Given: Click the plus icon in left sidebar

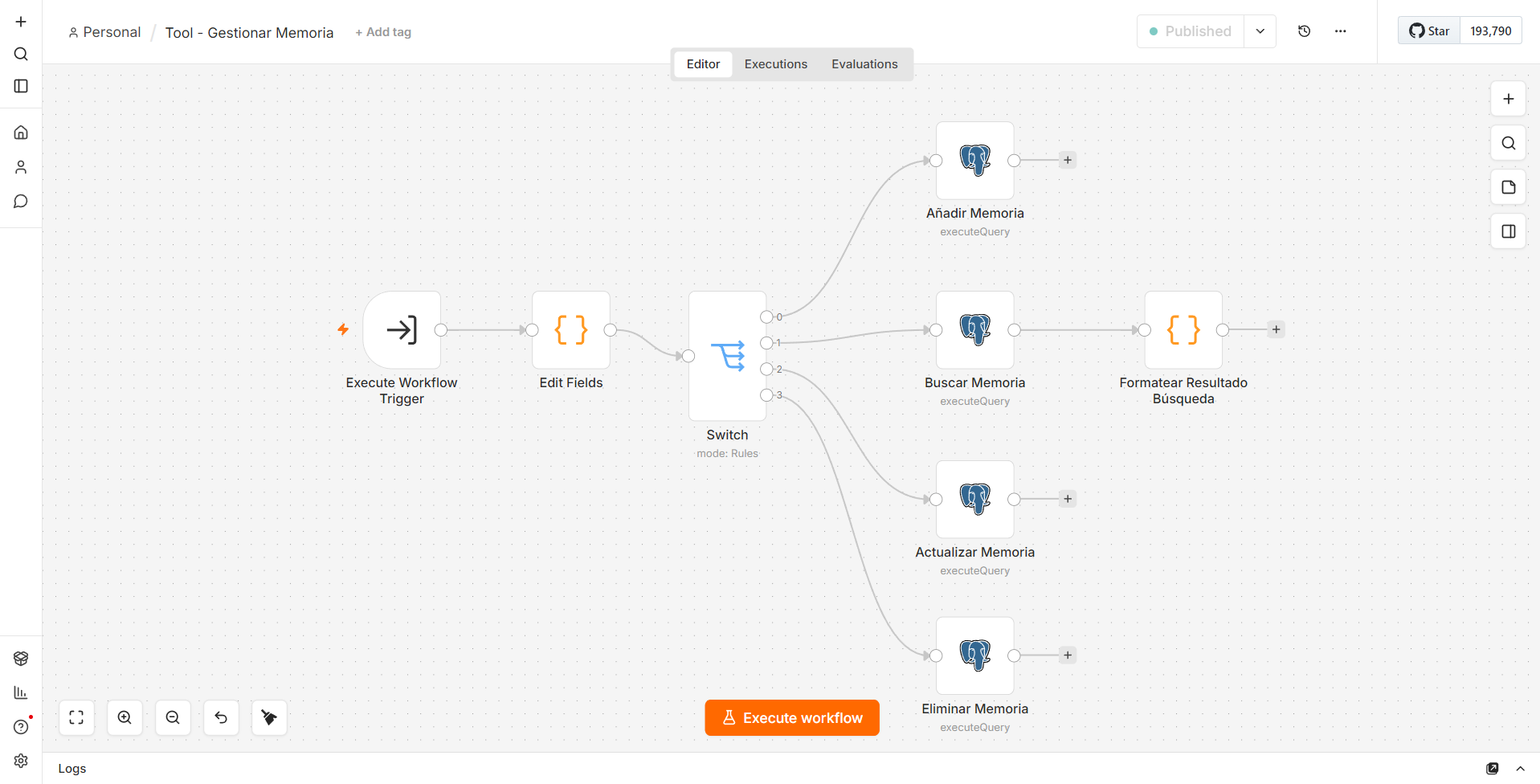Looking at the screenshot, I should click(x=21, y=22).
